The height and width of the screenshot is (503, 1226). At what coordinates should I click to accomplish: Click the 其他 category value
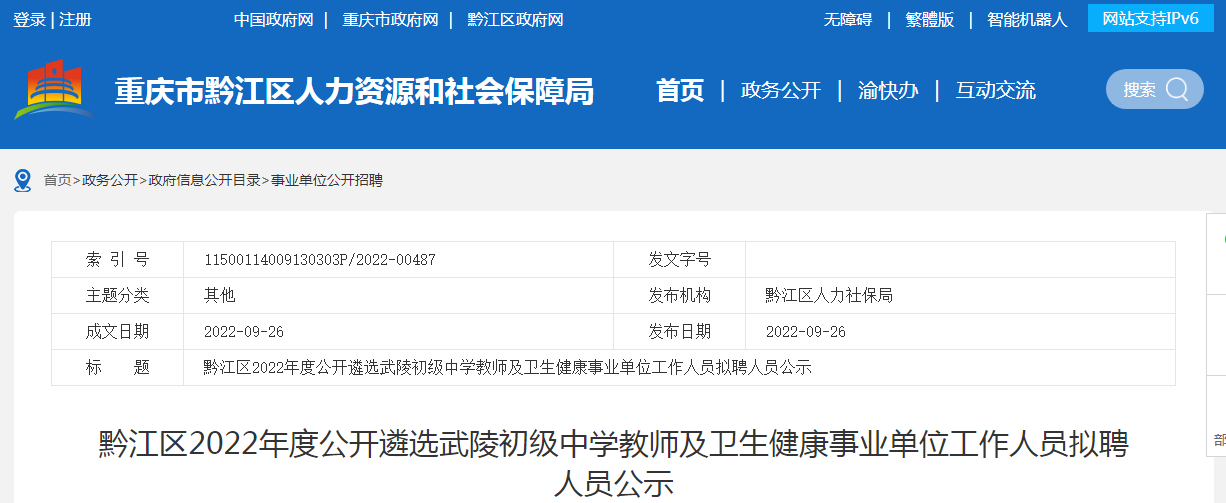(x=219, y=296)
